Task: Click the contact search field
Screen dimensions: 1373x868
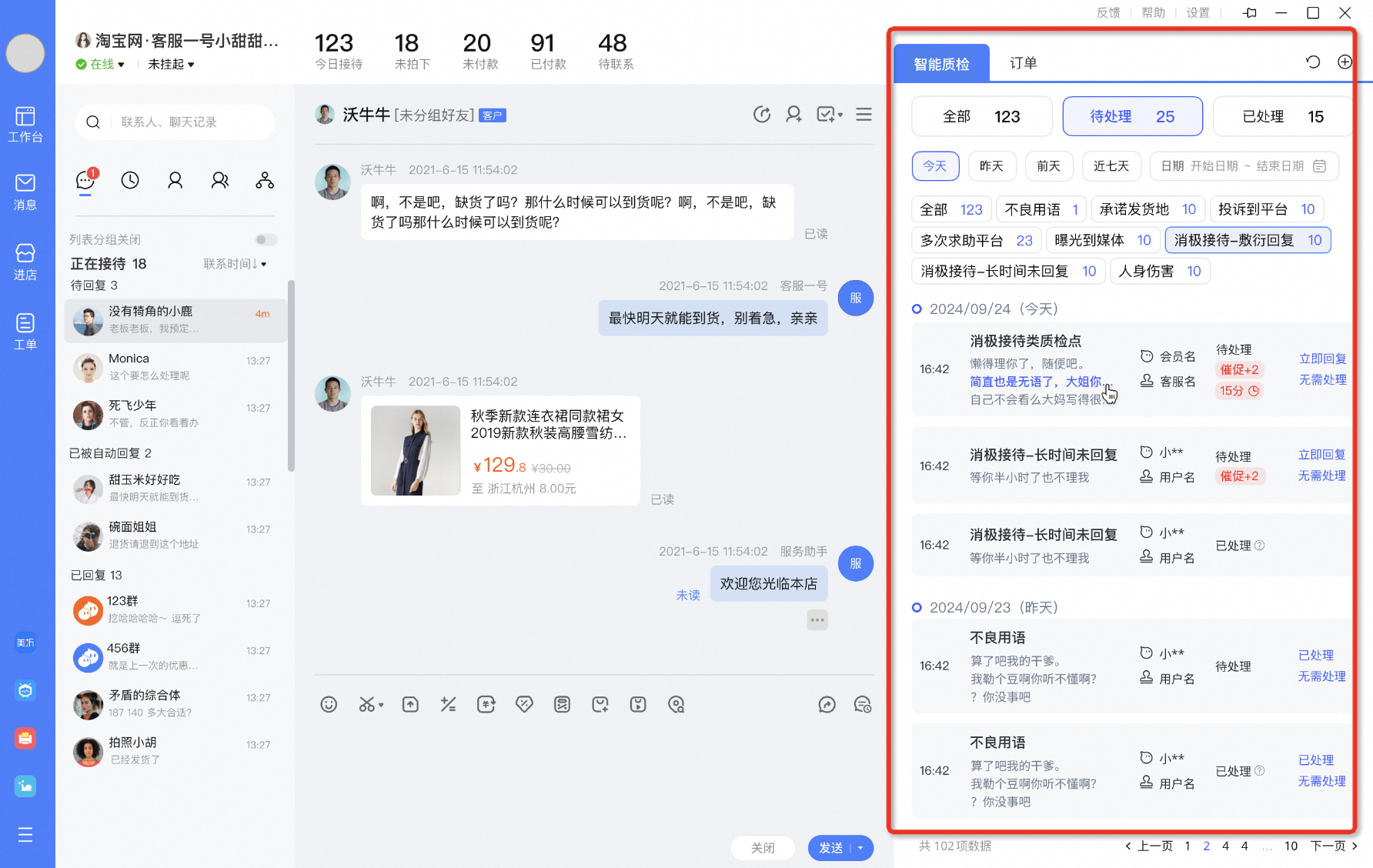Action: pyautogui.click(x=175, y=122)
